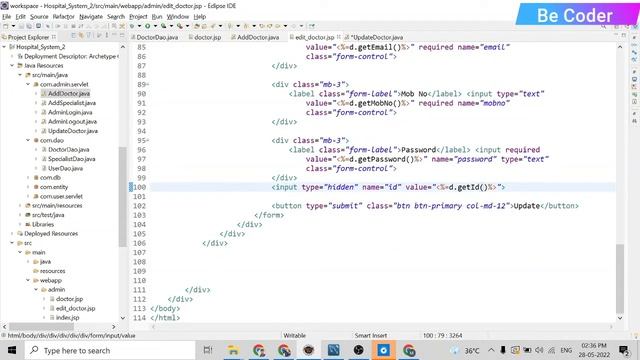Select Deployed Resources in the tree
The height and width of the screenshot is (360, 640).
point(51,234)
